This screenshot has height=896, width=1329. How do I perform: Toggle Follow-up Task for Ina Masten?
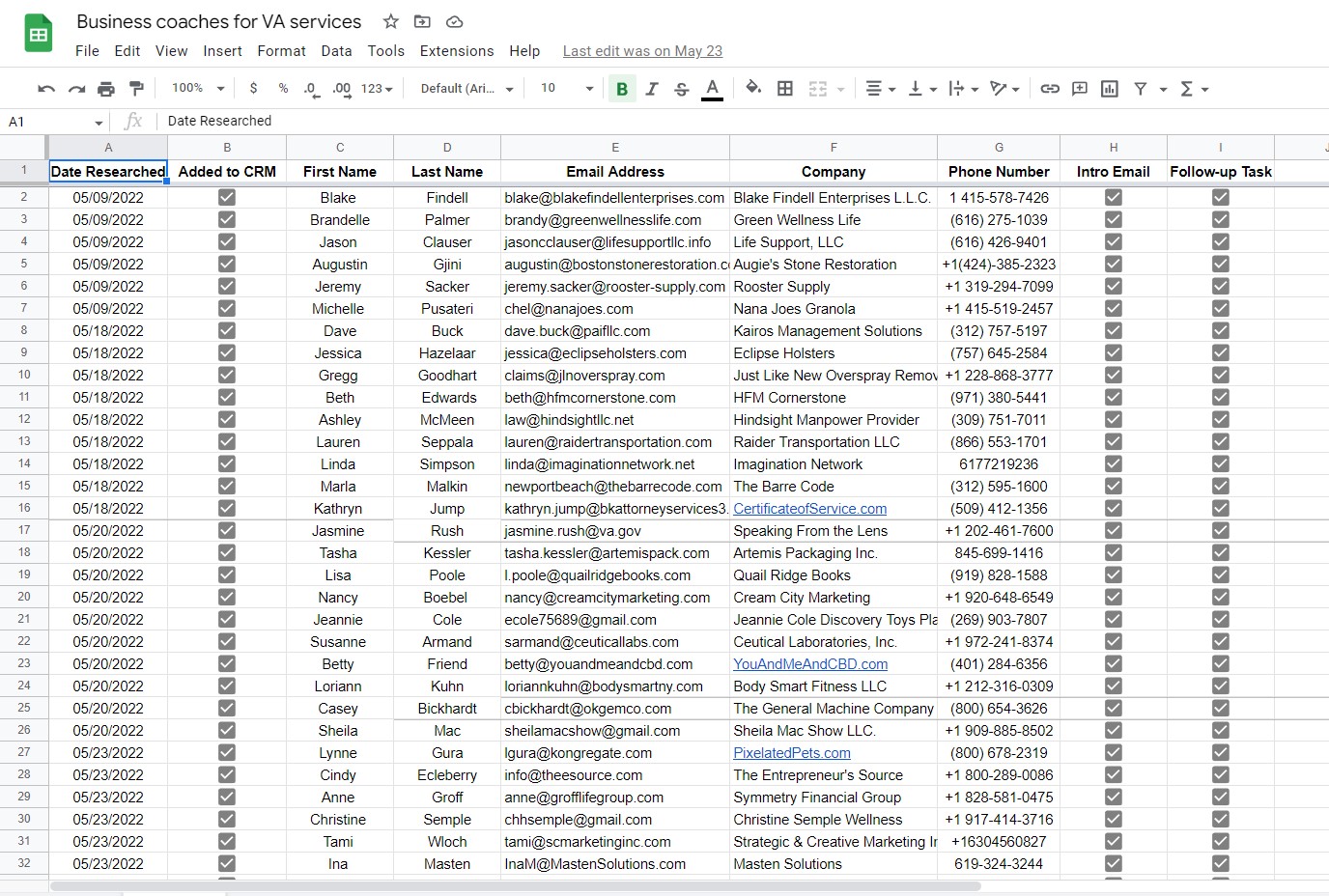tap(1221, 863)
